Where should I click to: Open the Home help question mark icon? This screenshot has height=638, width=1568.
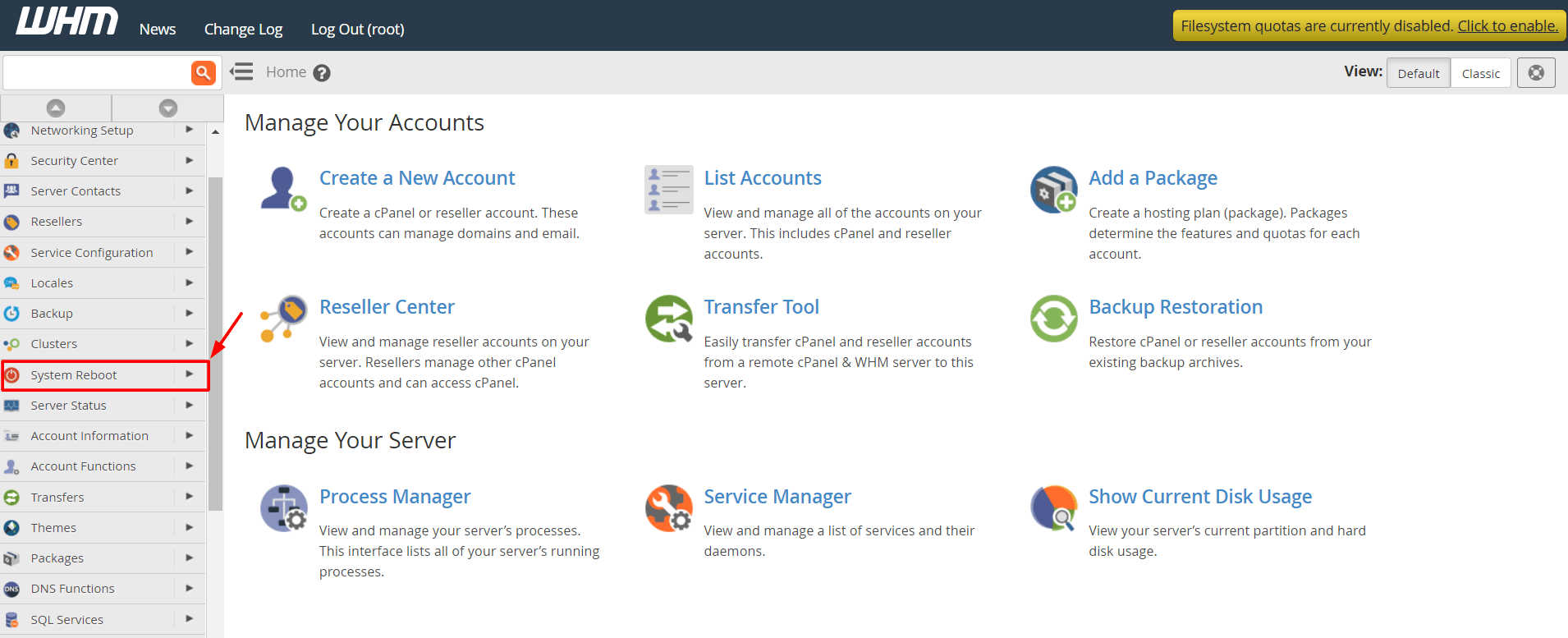(x=322, y=73)
